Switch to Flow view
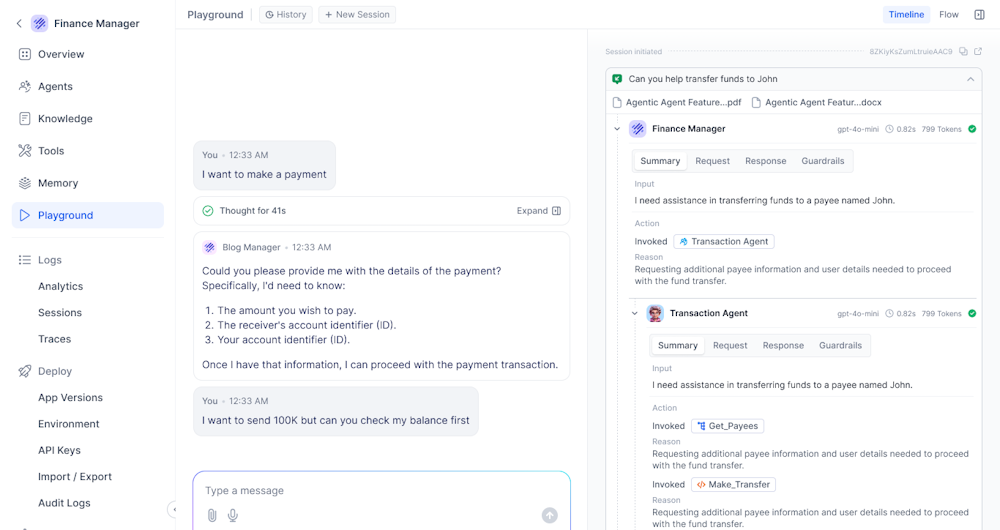Screen dimensions: 1000x530 tap(948, 15)
